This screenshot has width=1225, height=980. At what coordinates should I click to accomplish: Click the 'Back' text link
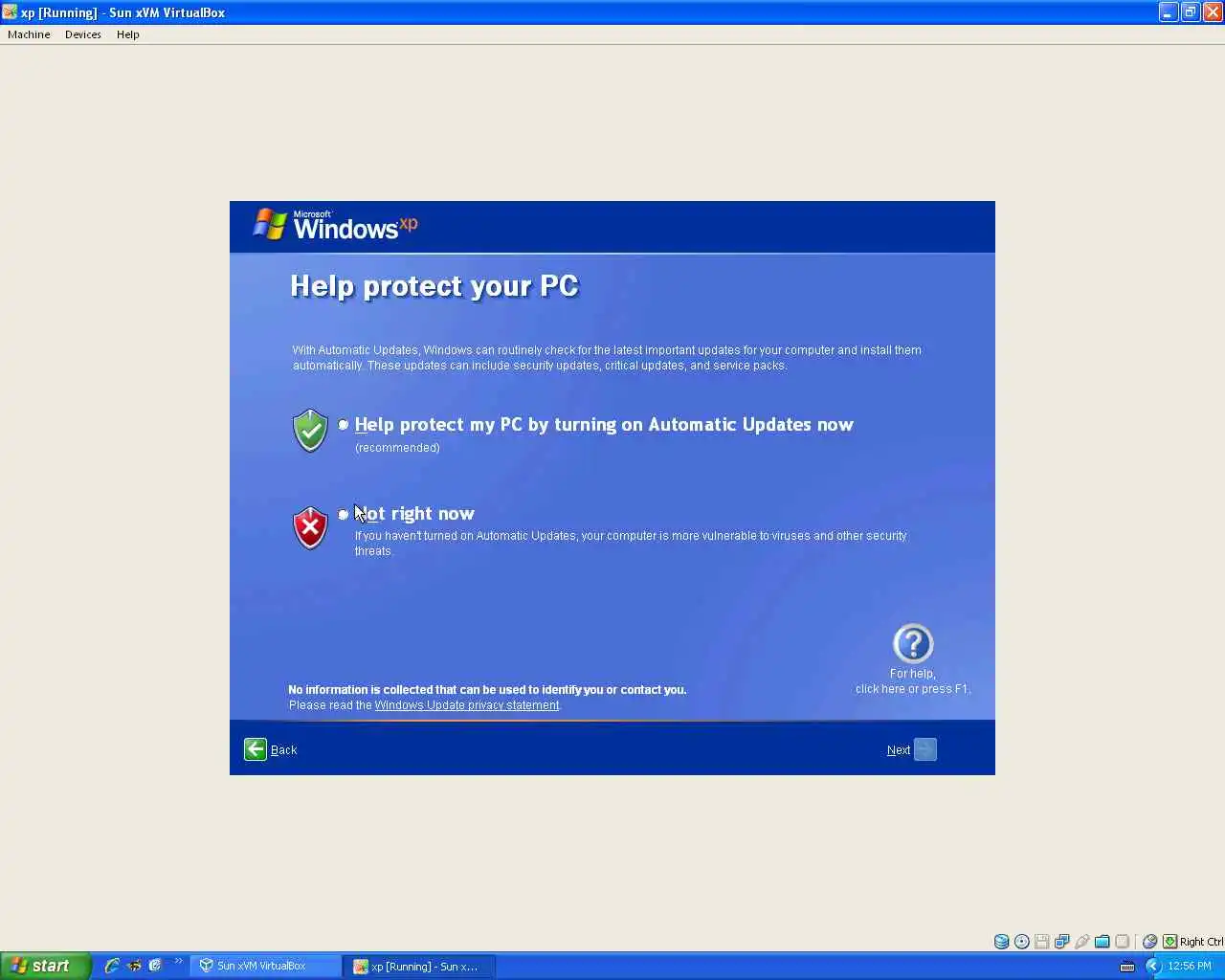tap(284, 750)
